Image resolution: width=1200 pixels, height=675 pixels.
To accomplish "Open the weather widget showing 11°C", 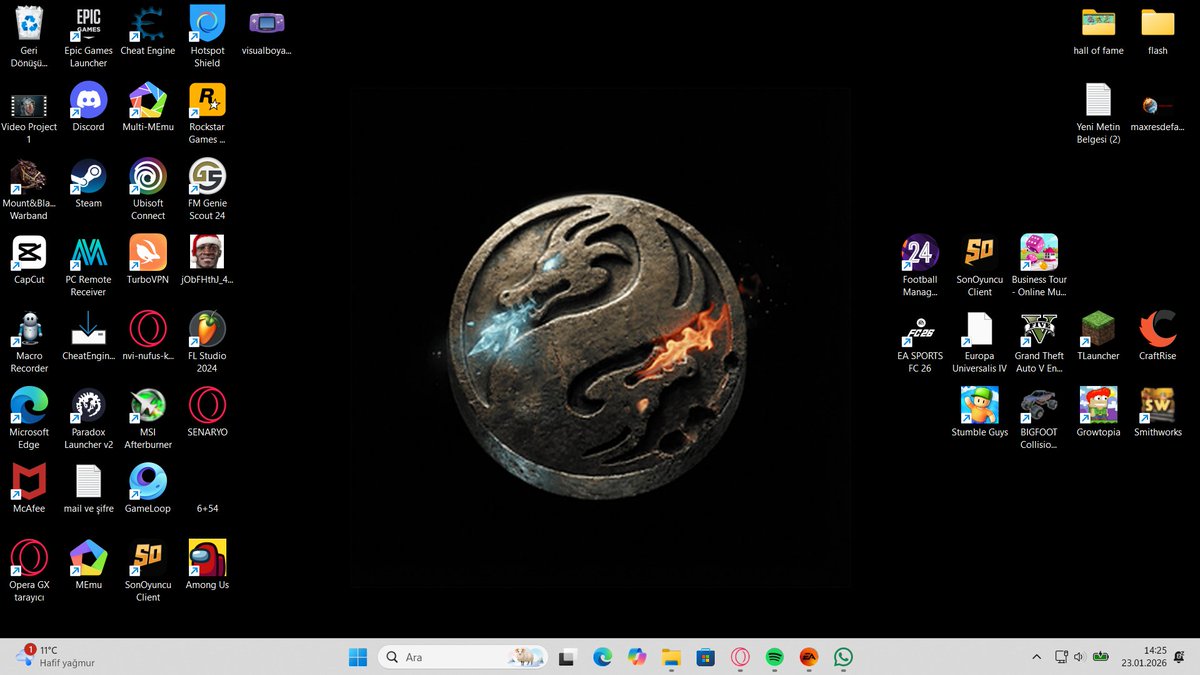I will pyautogui.click(x=55, y=656).
